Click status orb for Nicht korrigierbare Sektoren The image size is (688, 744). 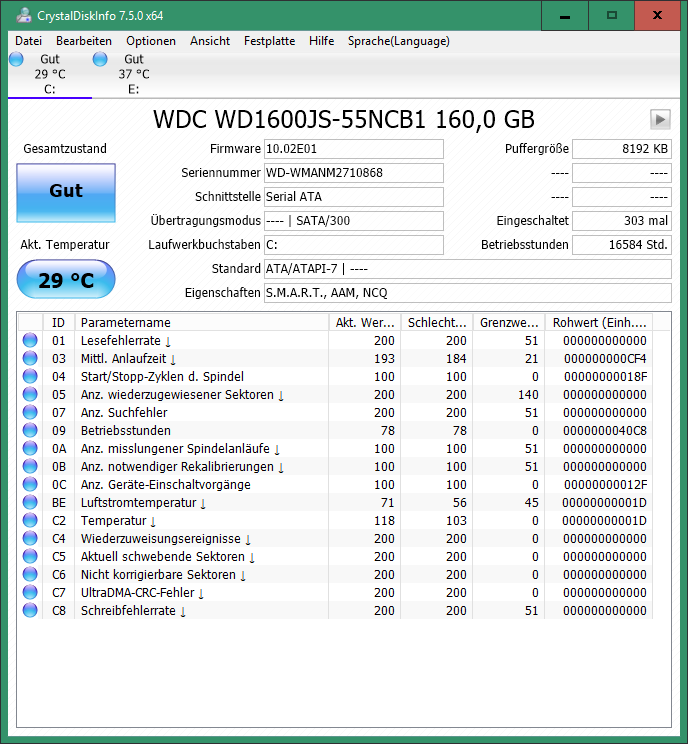point(30,575)
